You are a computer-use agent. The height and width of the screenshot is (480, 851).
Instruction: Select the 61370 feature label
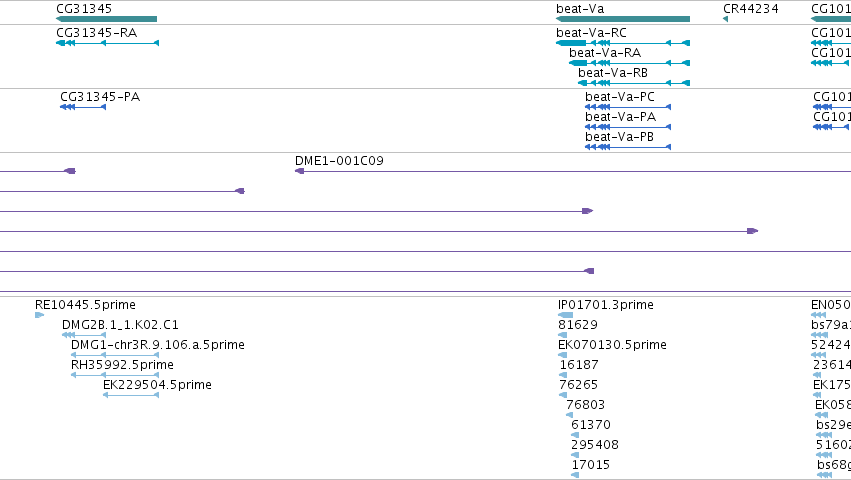coord(591,425)
